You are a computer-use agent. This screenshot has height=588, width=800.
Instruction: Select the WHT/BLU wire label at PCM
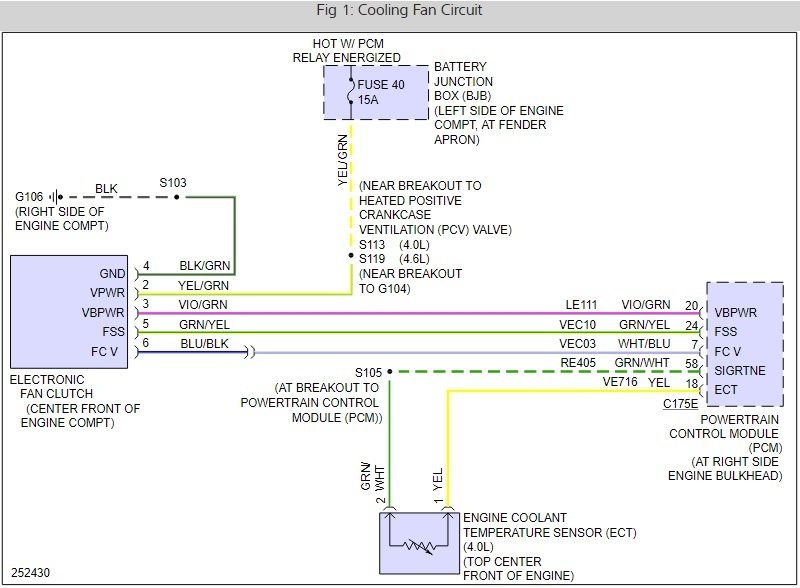coord(644,344)
